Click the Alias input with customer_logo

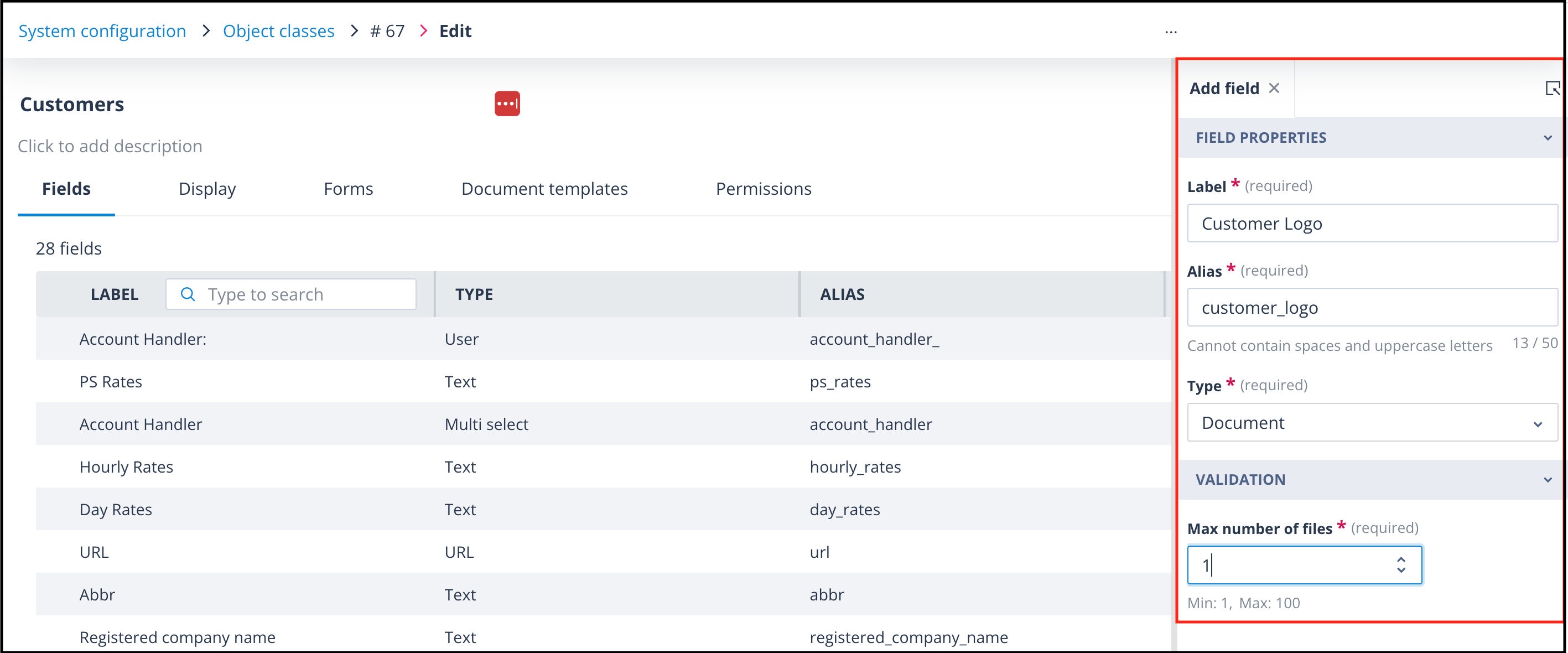coord(1372,307)
